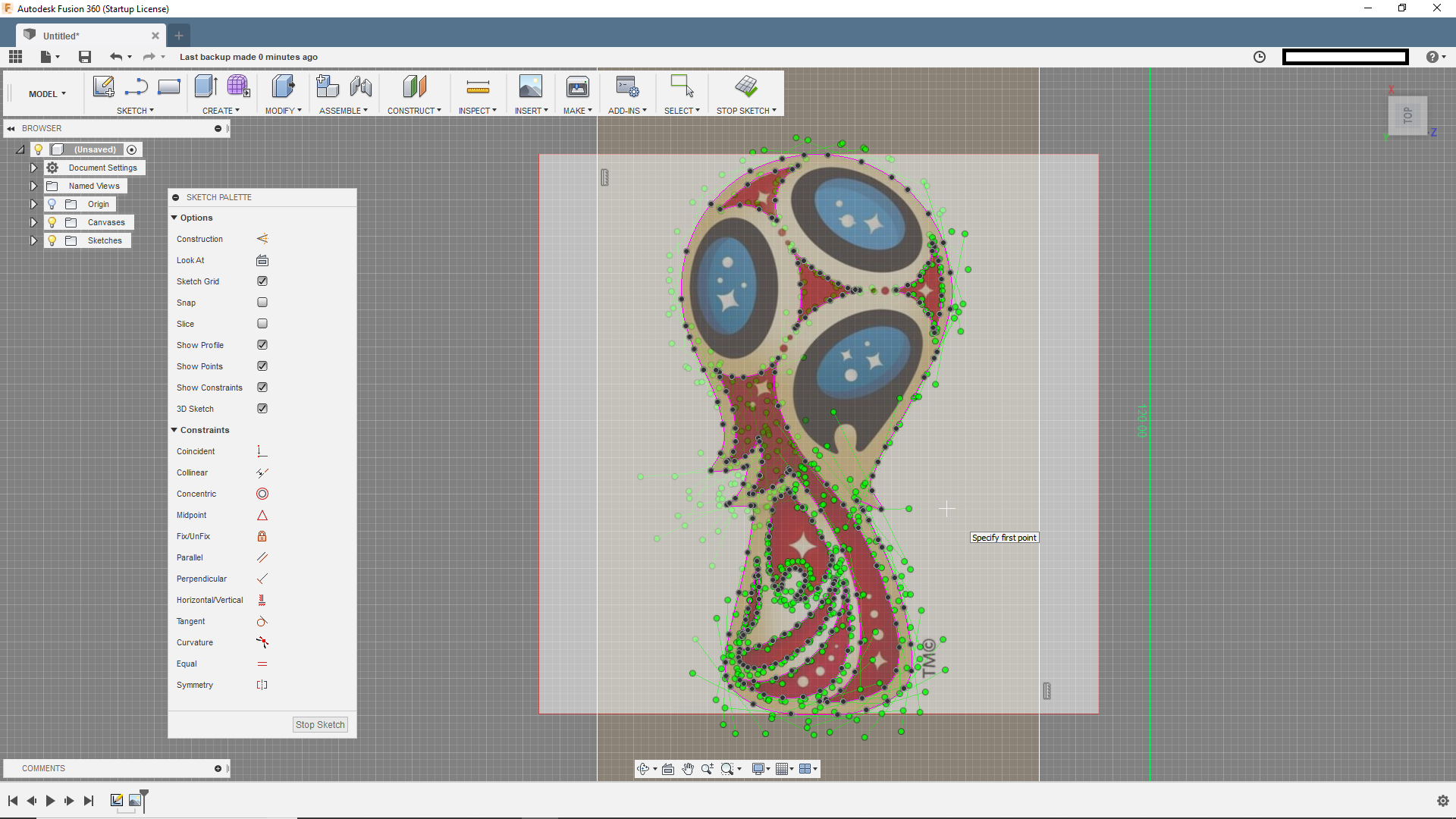Select the Offset Plane construct icon

(x=414, y=86)
